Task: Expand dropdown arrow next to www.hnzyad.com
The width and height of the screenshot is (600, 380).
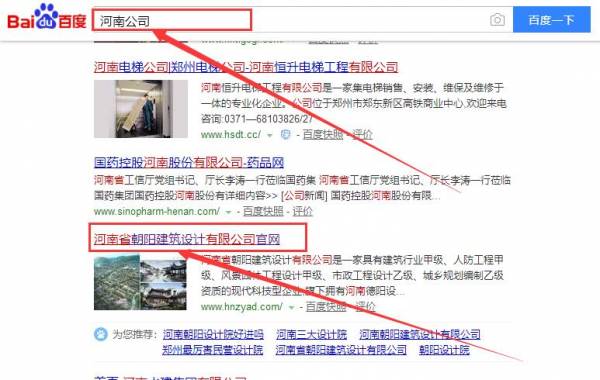Action: pos(291,307)
